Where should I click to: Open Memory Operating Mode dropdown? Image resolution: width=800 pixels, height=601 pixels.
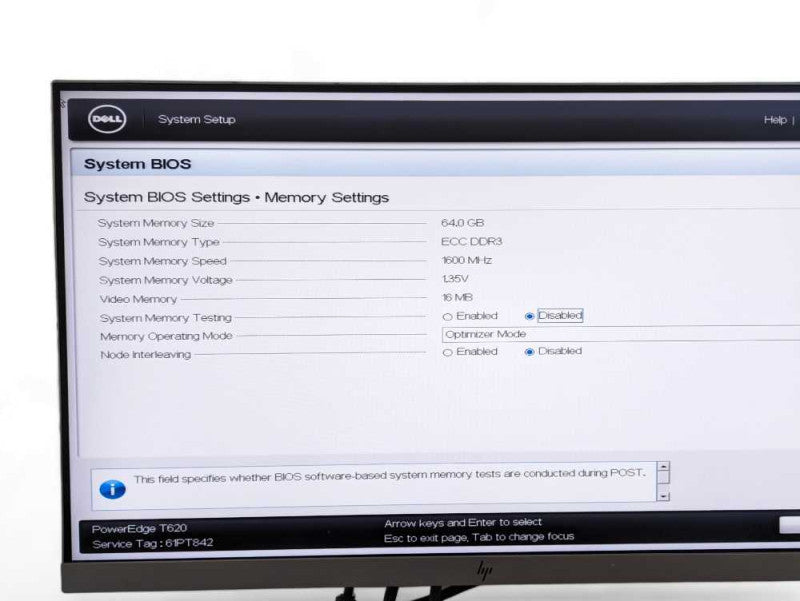point(620,334)
